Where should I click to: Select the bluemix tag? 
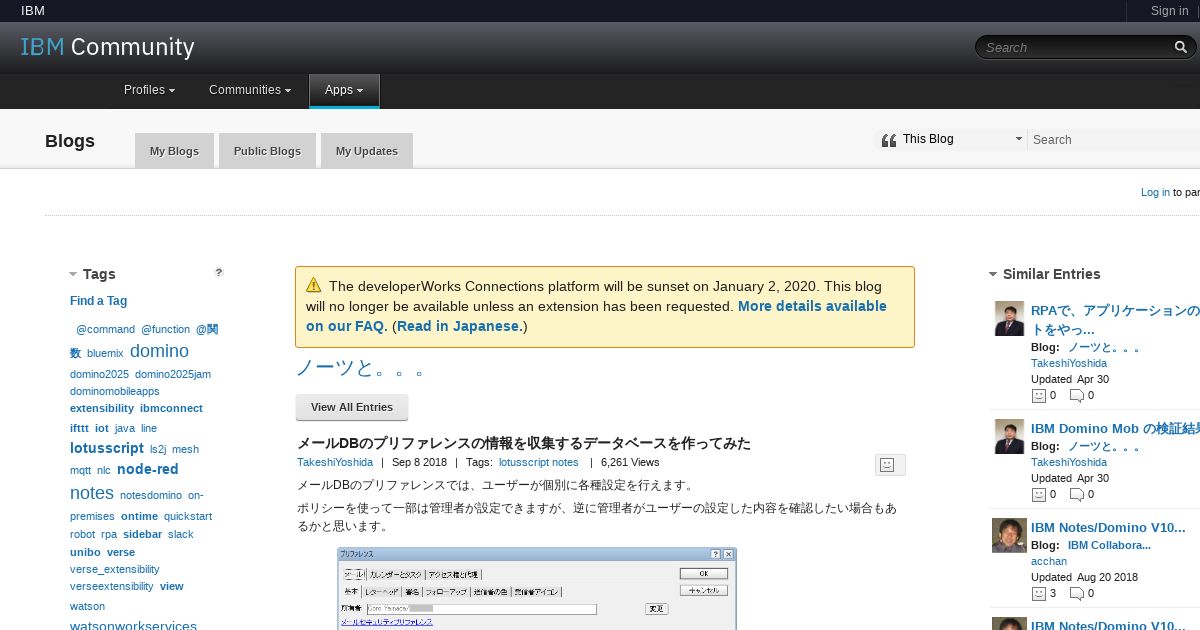(x=105, y=353)
